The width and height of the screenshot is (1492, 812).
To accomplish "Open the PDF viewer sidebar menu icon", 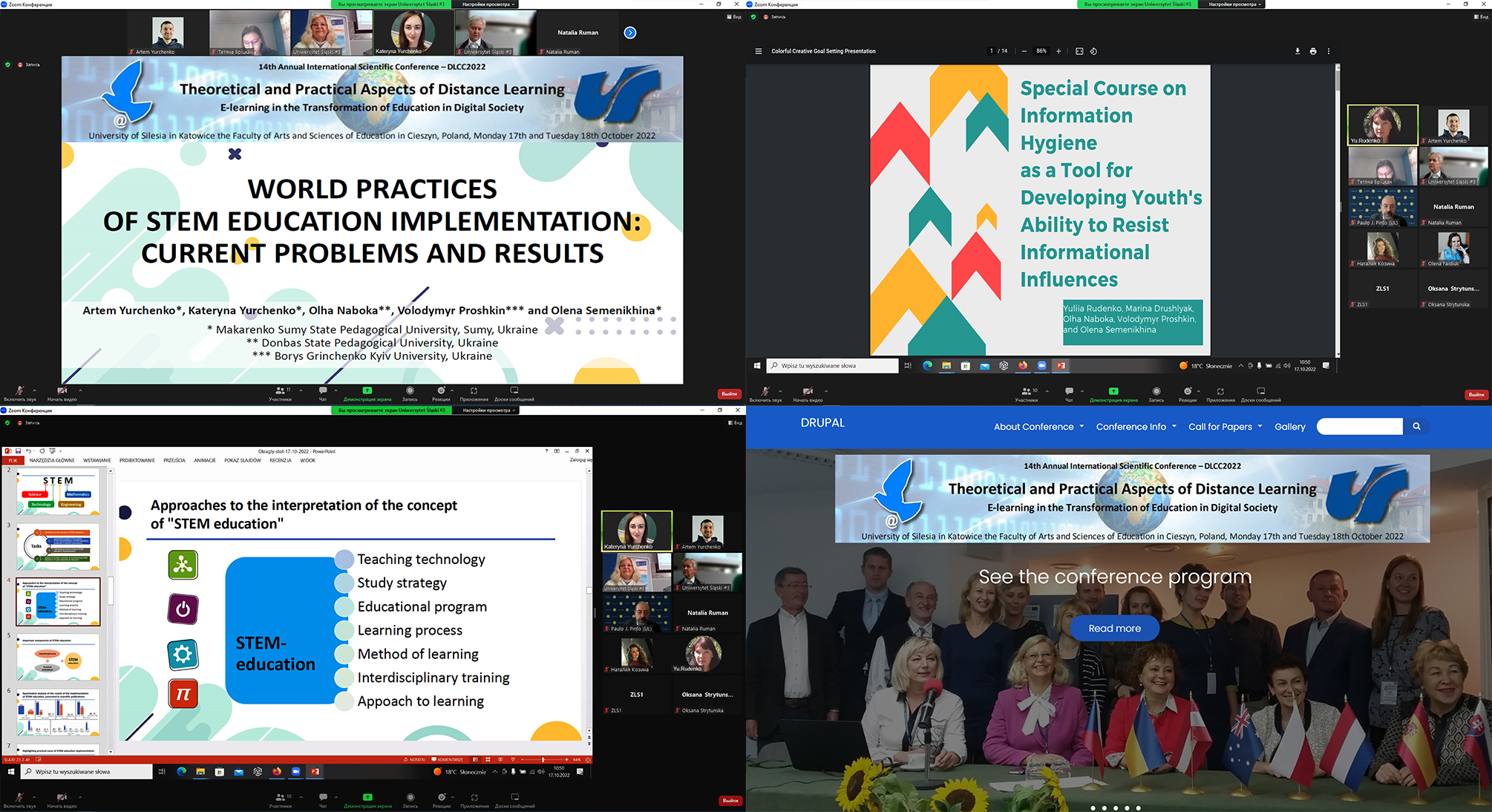I will pos(758,51).
